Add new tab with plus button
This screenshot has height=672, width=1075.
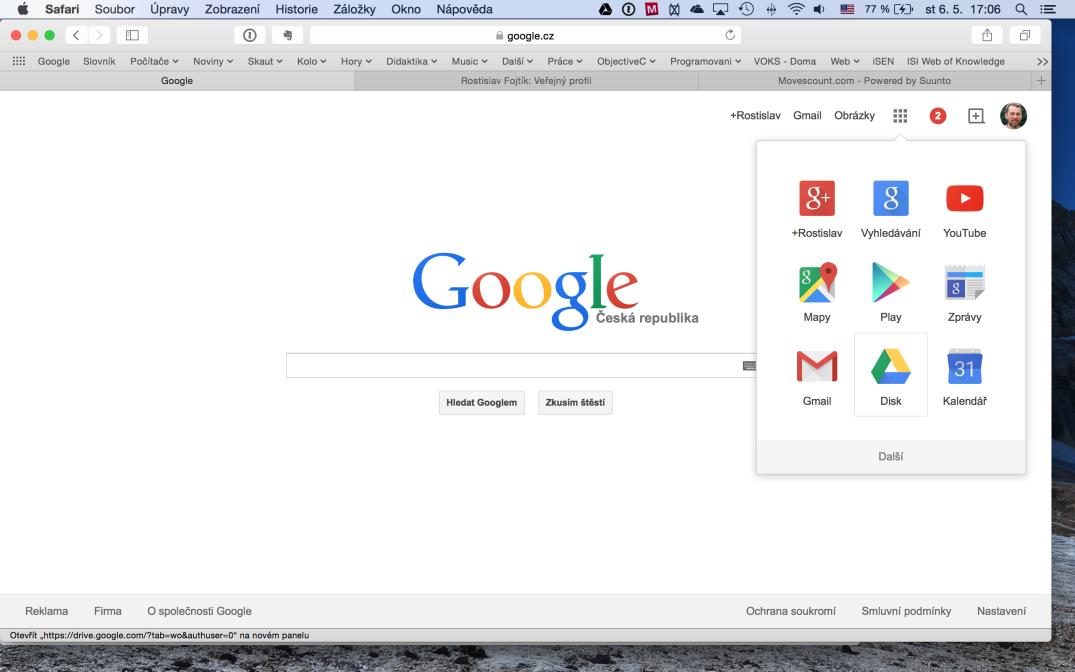pos(1041,81)
